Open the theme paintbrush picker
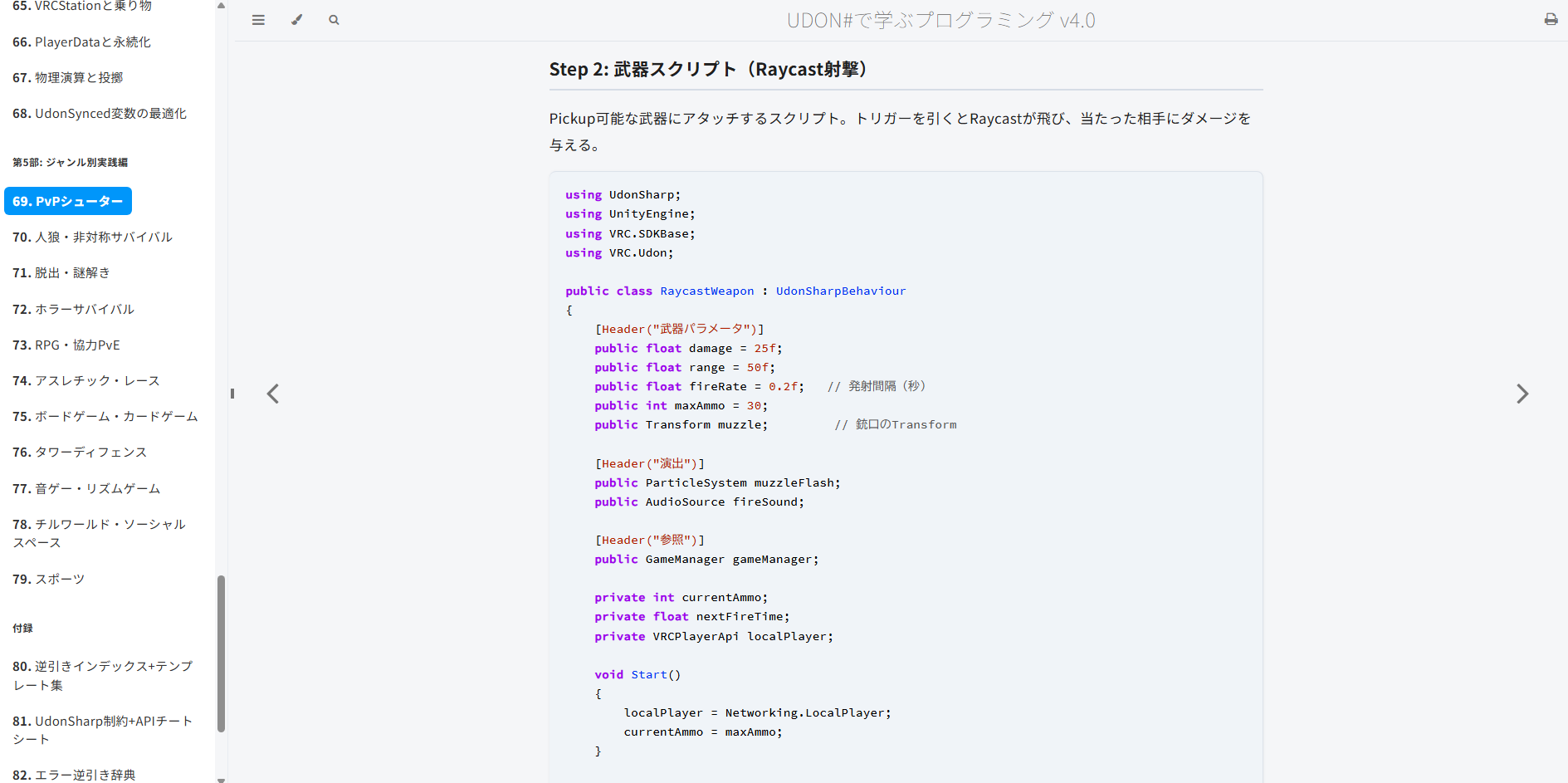The image size is (1568, 783). [296, 20]
